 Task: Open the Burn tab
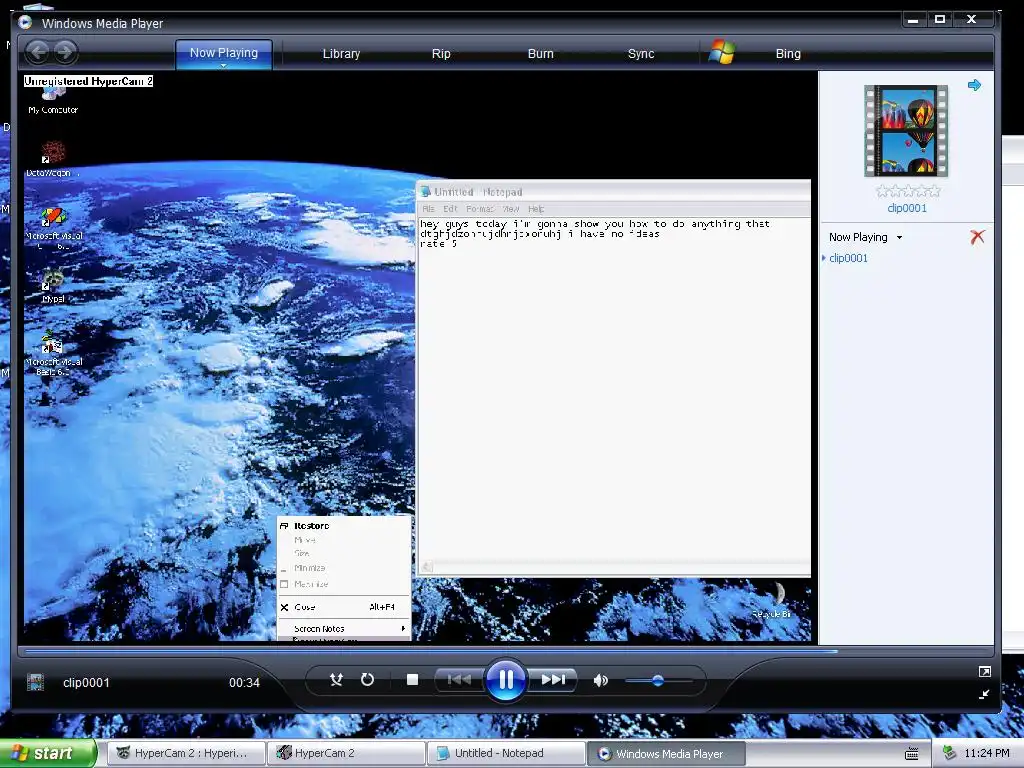[x=540, y=54]
